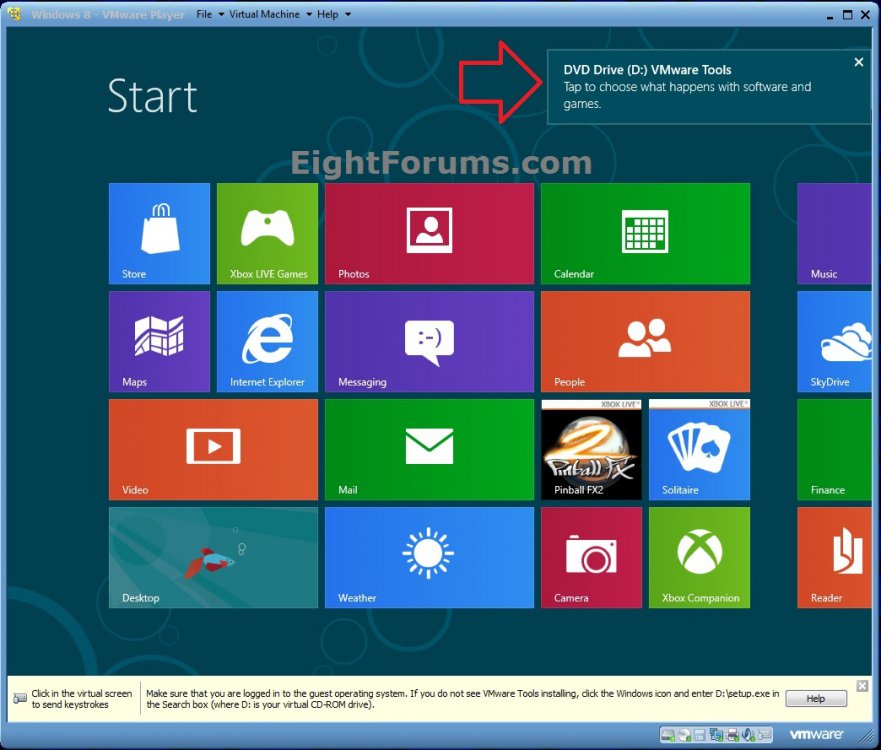
Task: Click the dropdown arrow after the Help menu
Action: tap(348, 15)
